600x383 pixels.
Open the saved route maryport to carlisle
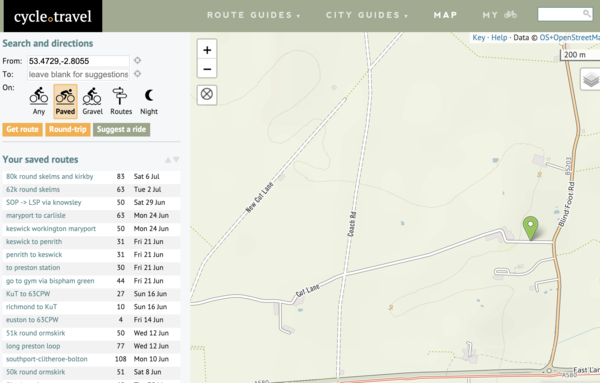click(x=36, y=215)
